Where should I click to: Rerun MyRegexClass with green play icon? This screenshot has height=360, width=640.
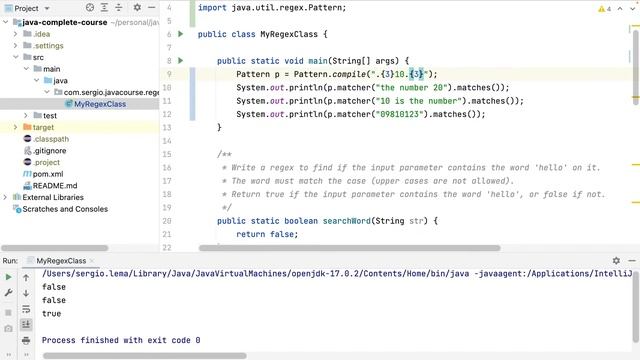pyautogui.click(x=8, y=277)
